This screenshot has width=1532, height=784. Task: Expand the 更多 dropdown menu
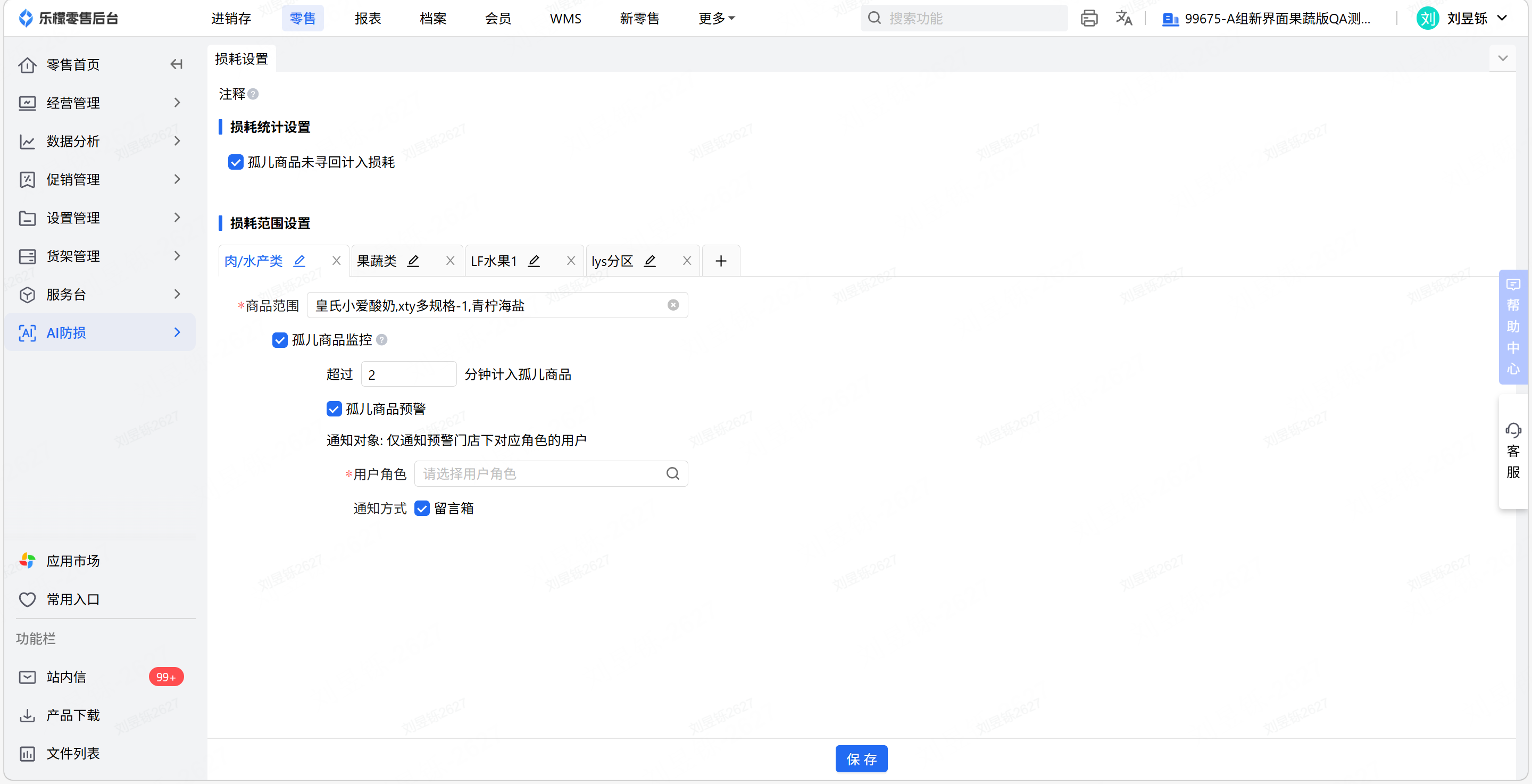pyautogui.click(x=716, y=19)
